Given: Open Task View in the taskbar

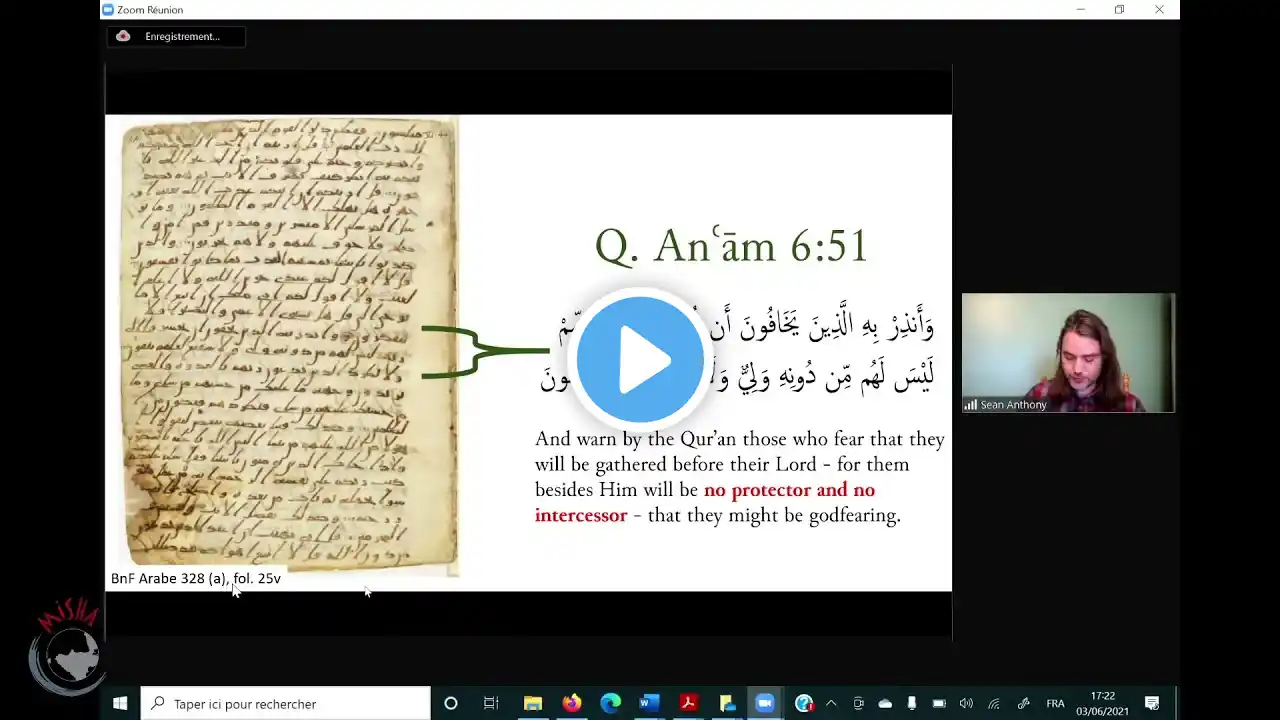Looking at the screenshot, I should [490, 704].
